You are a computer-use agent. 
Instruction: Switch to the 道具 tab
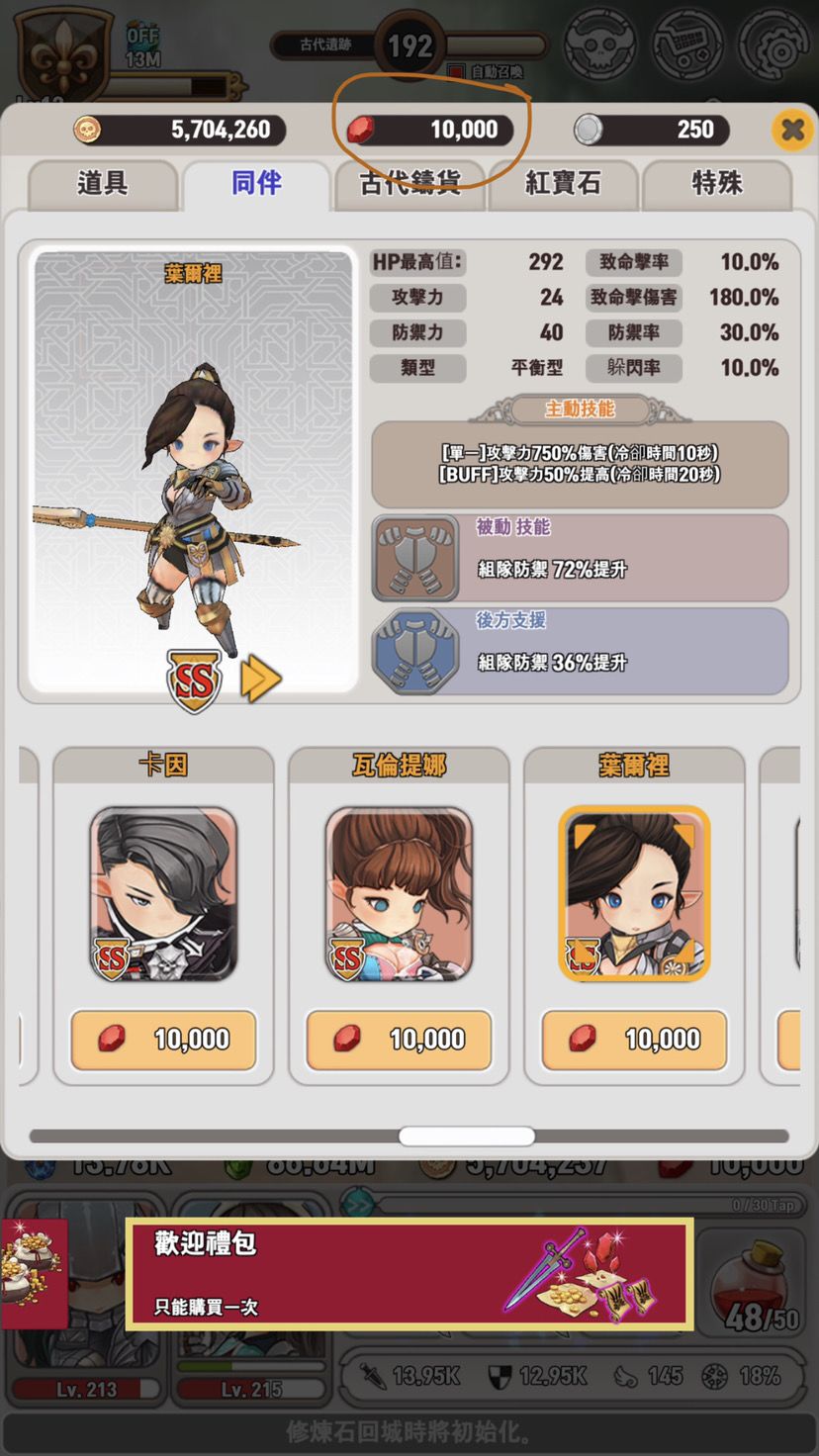pyautogui.click(x=103, y=184)
